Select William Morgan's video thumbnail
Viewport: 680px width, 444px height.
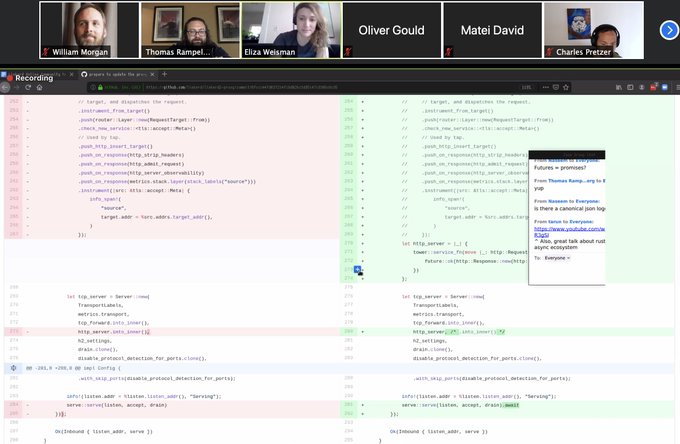click(89, 30)
